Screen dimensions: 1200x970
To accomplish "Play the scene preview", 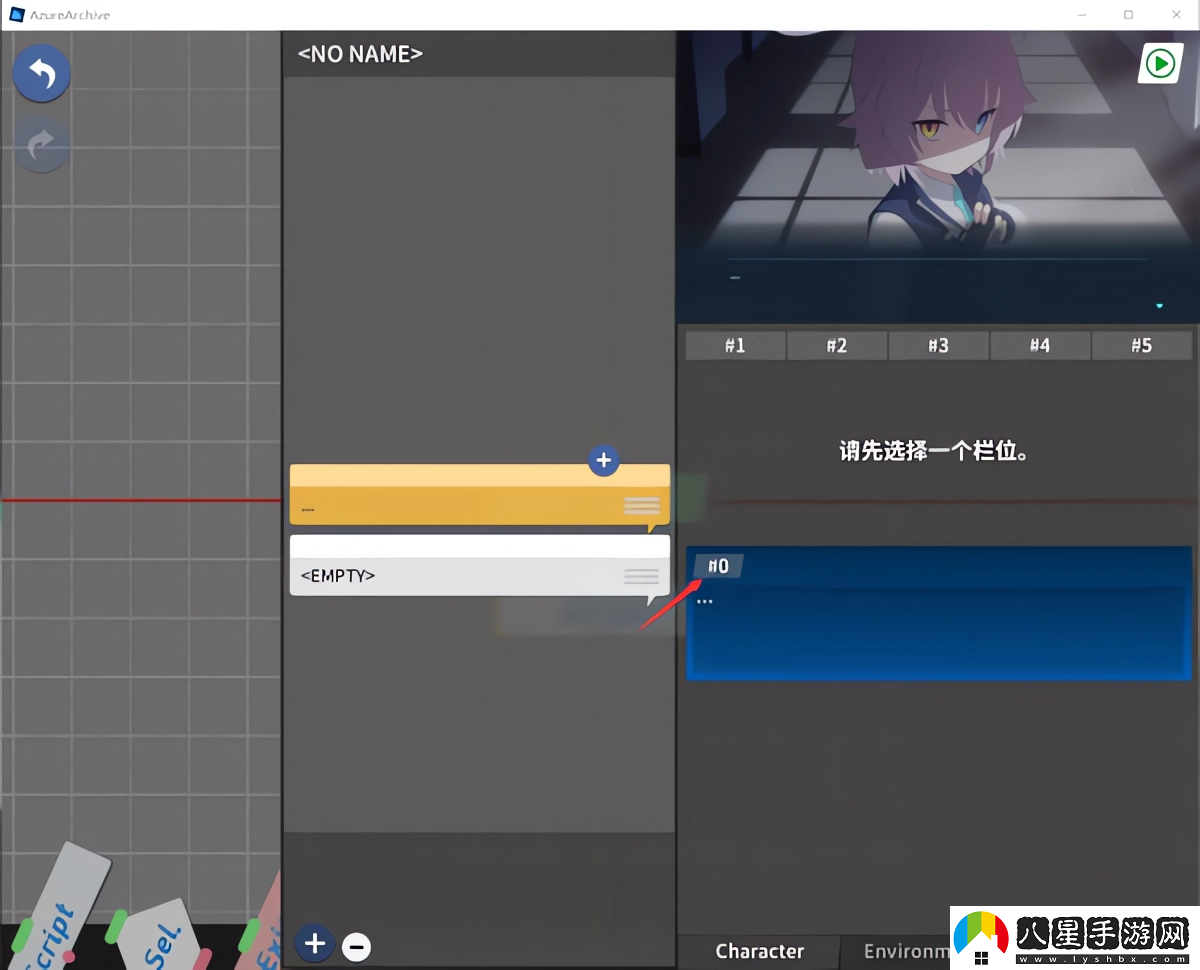I will click(1160, 65).
